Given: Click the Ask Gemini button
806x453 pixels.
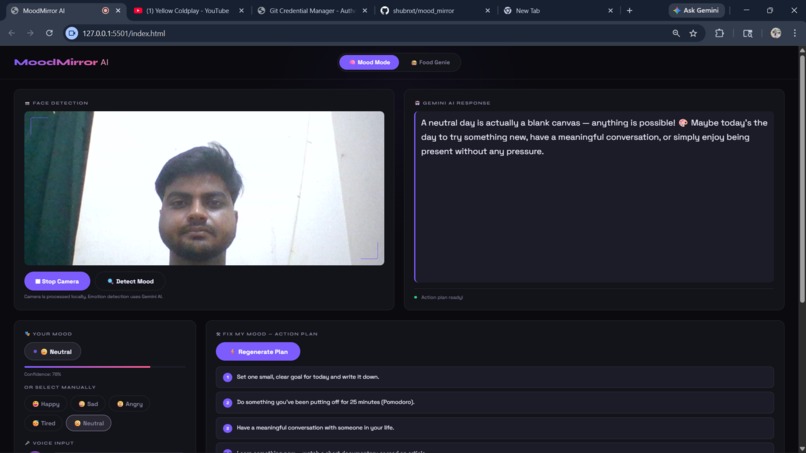Looking at the screenshot, I should click(696, 10).
